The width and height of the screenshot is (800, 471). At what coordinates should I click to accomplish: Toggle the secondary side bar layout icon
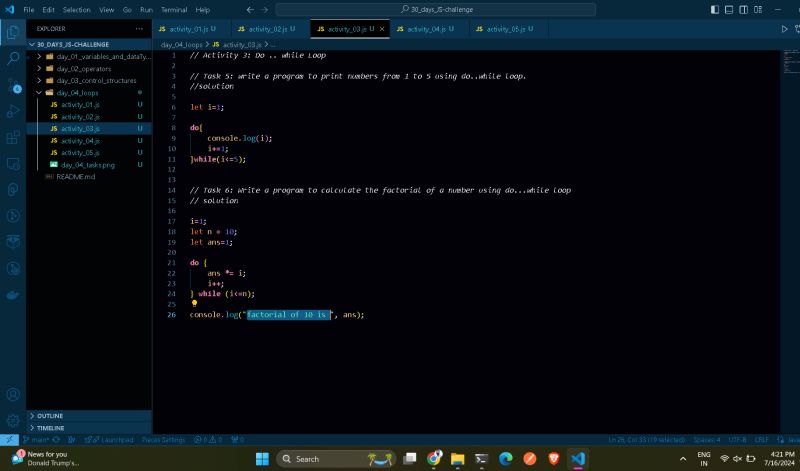[743, 10]
